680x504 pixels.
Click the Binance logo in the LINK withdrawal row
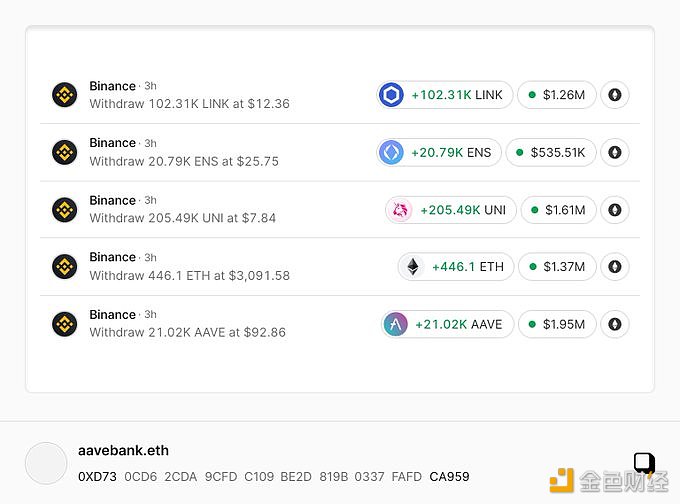[x=65, y=95]
